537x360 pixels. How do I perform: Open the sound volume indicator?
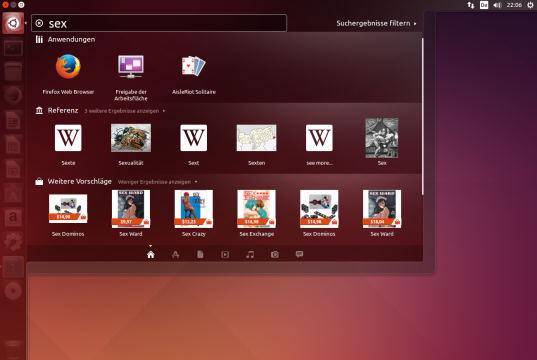click(497, 5)
